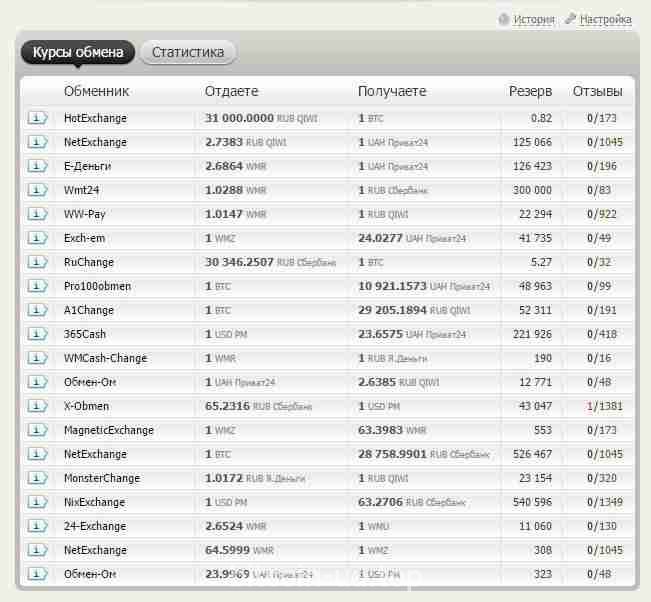This screenshot has height=602, width=651.
Task: Select the 10 921.1573 UAH amount cell
Action: (424, 286)
